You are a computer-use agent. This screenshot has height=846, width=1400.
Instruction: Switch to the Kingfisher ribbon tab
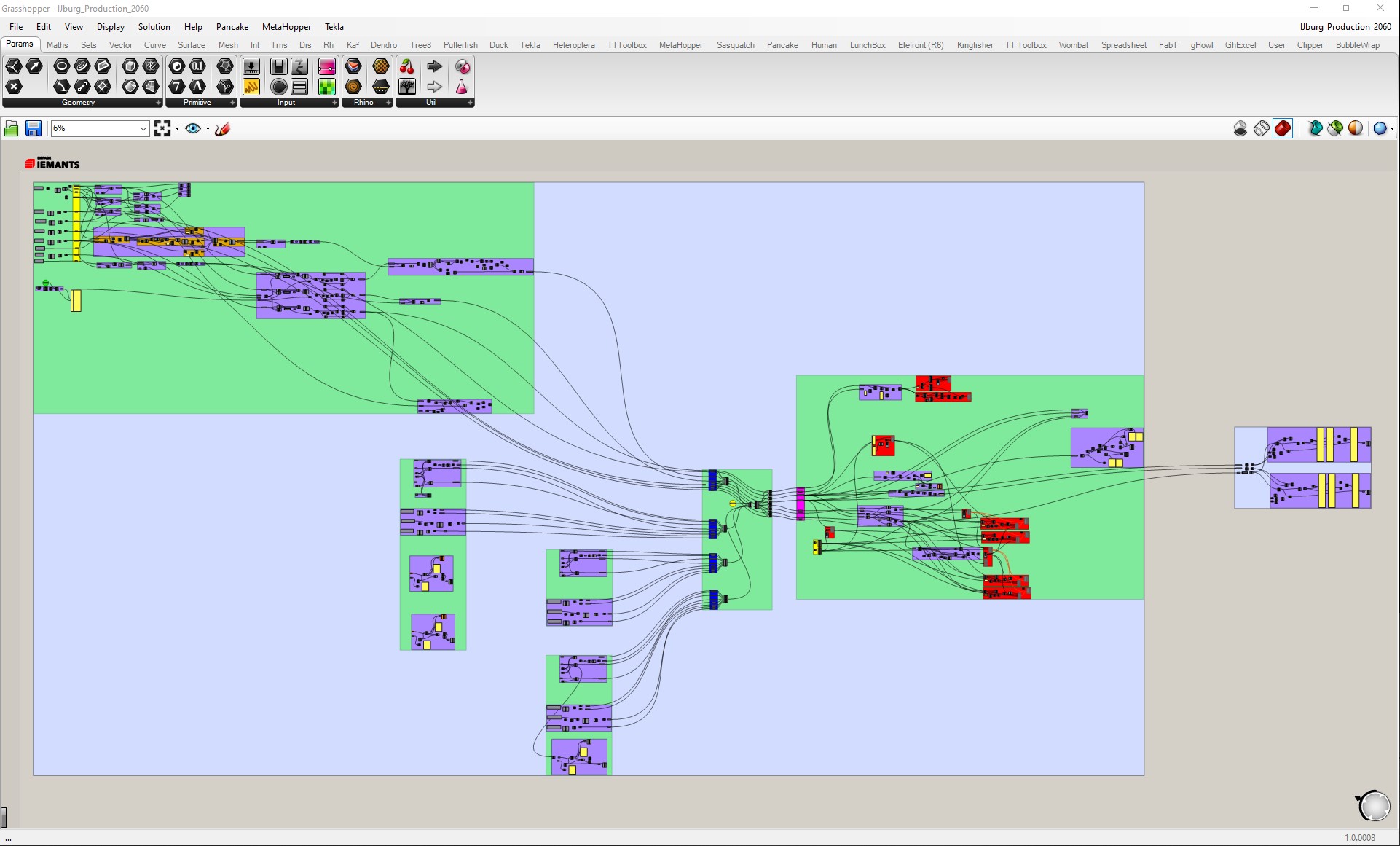pyautogui.click(x=974, y=45)
